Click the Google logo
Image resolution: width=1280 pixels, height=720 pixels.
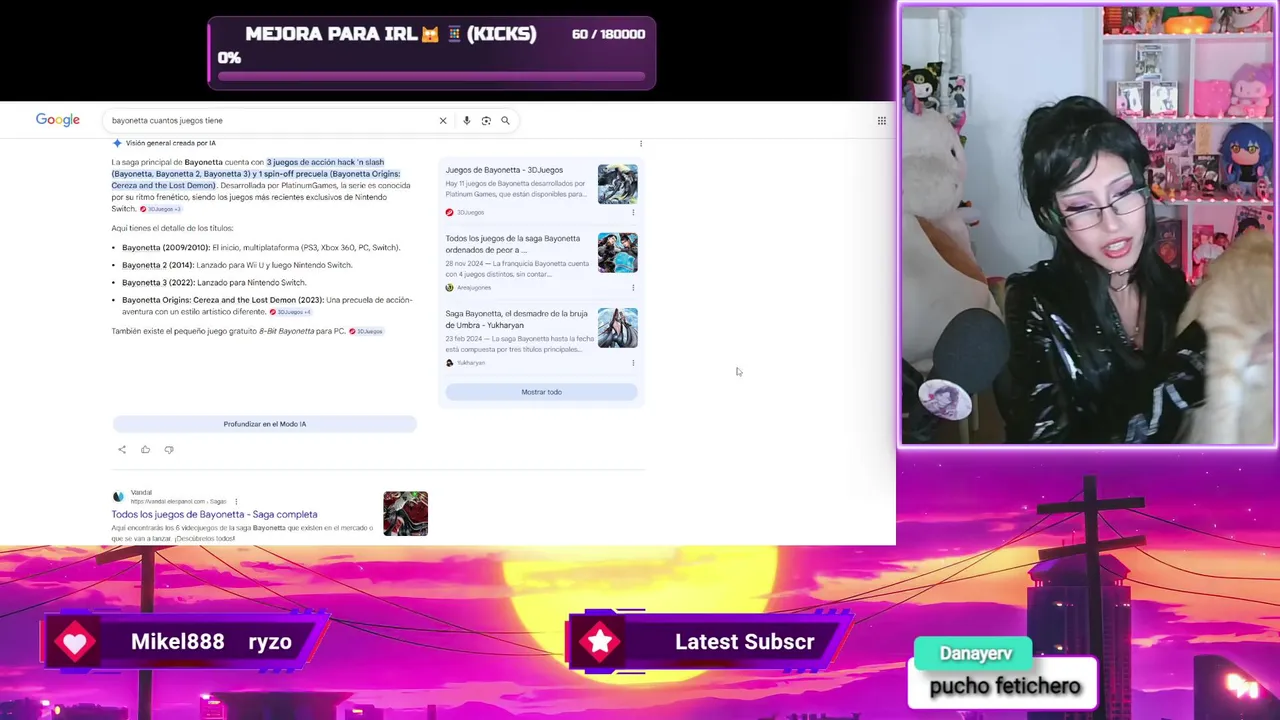click(x=58, y=120)
